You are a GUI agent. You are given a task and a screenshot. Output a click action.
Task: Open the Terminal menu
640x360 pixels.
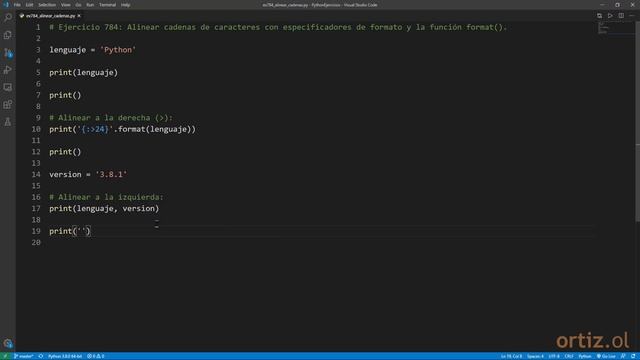[107, 5]
